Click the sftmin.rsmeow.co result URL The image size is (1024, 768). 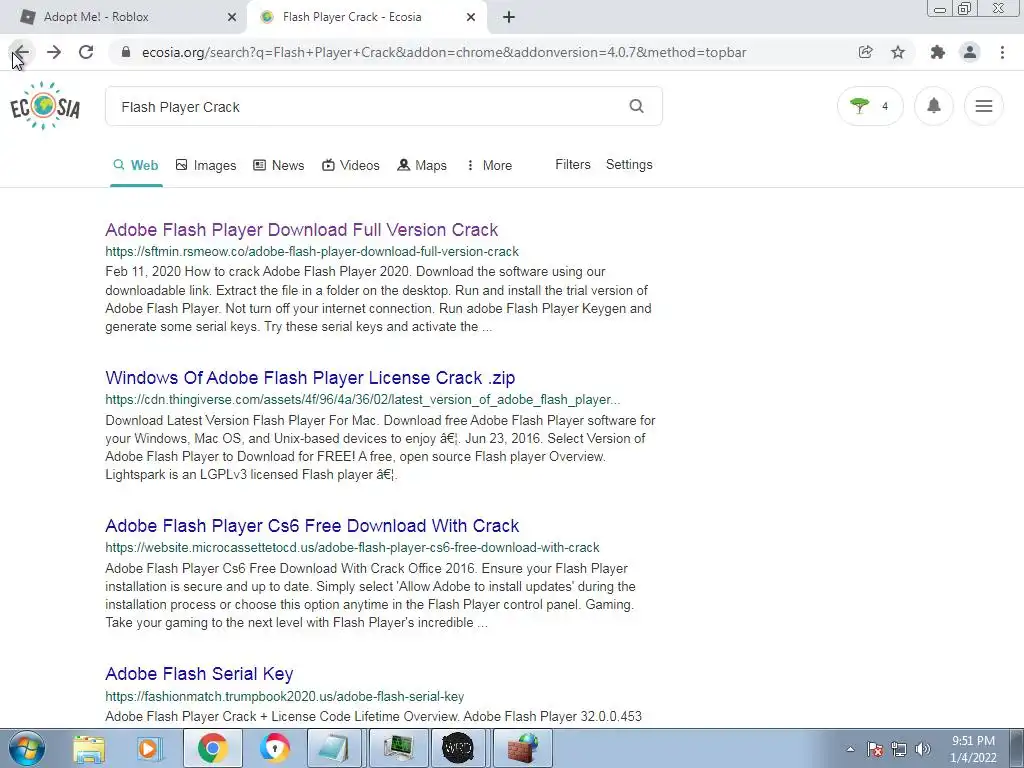pyautogui.click(x=312, y=251)
